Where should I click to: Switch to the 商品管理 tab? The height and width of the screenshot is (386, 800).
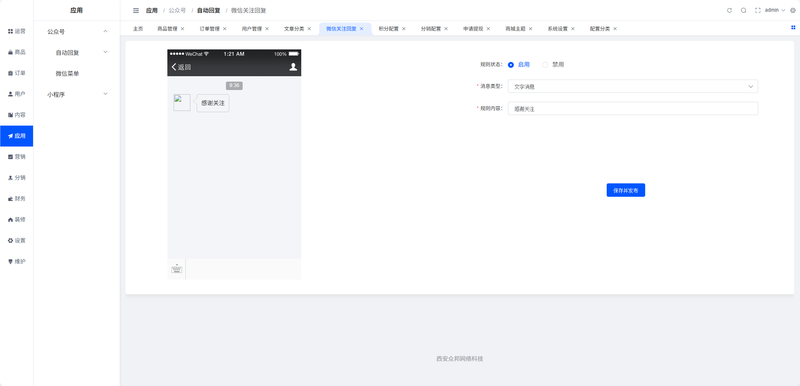pos(167,29)
